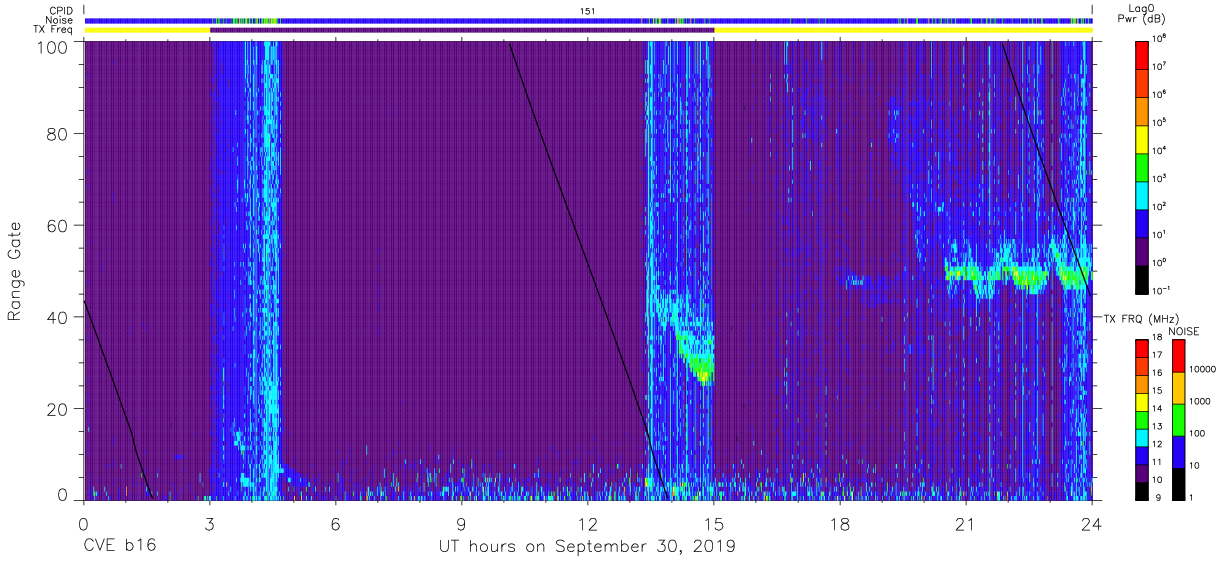Click the y-axis tick label '20'
This screenshot has height=567, width=1228.
coord(57,409)
